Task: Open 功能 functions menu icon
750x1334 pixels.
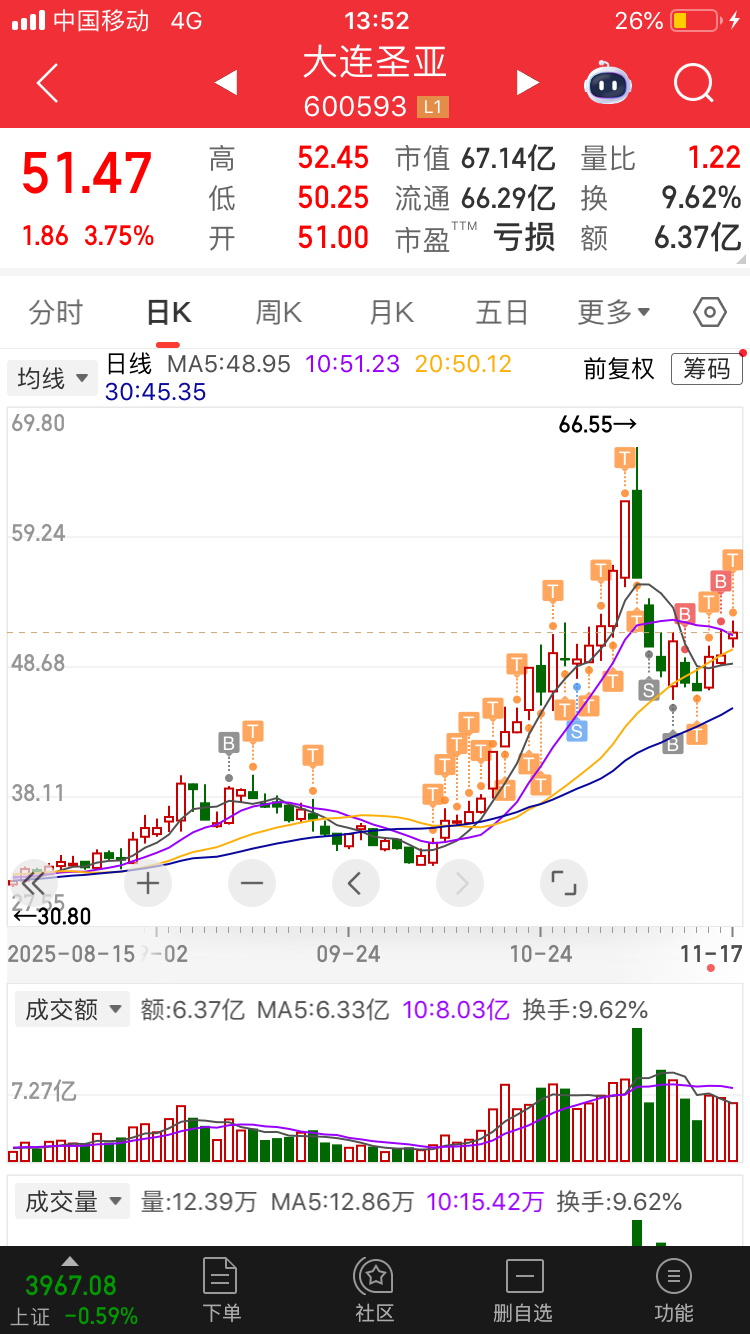Action: [673, 1290]
